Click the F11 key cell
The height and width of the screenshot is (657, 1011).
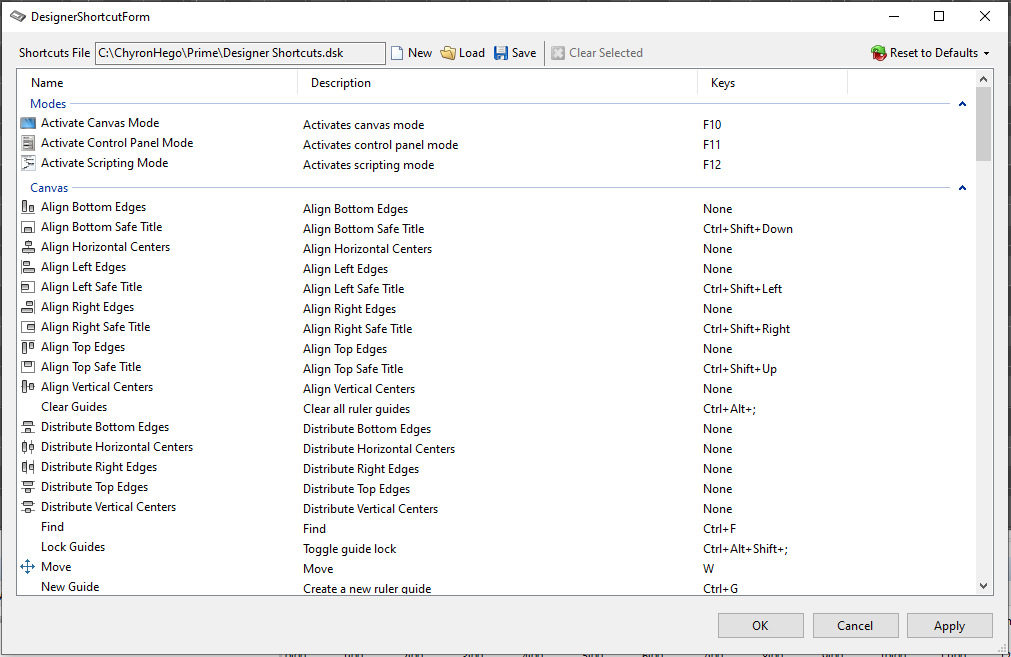point(712,145)
